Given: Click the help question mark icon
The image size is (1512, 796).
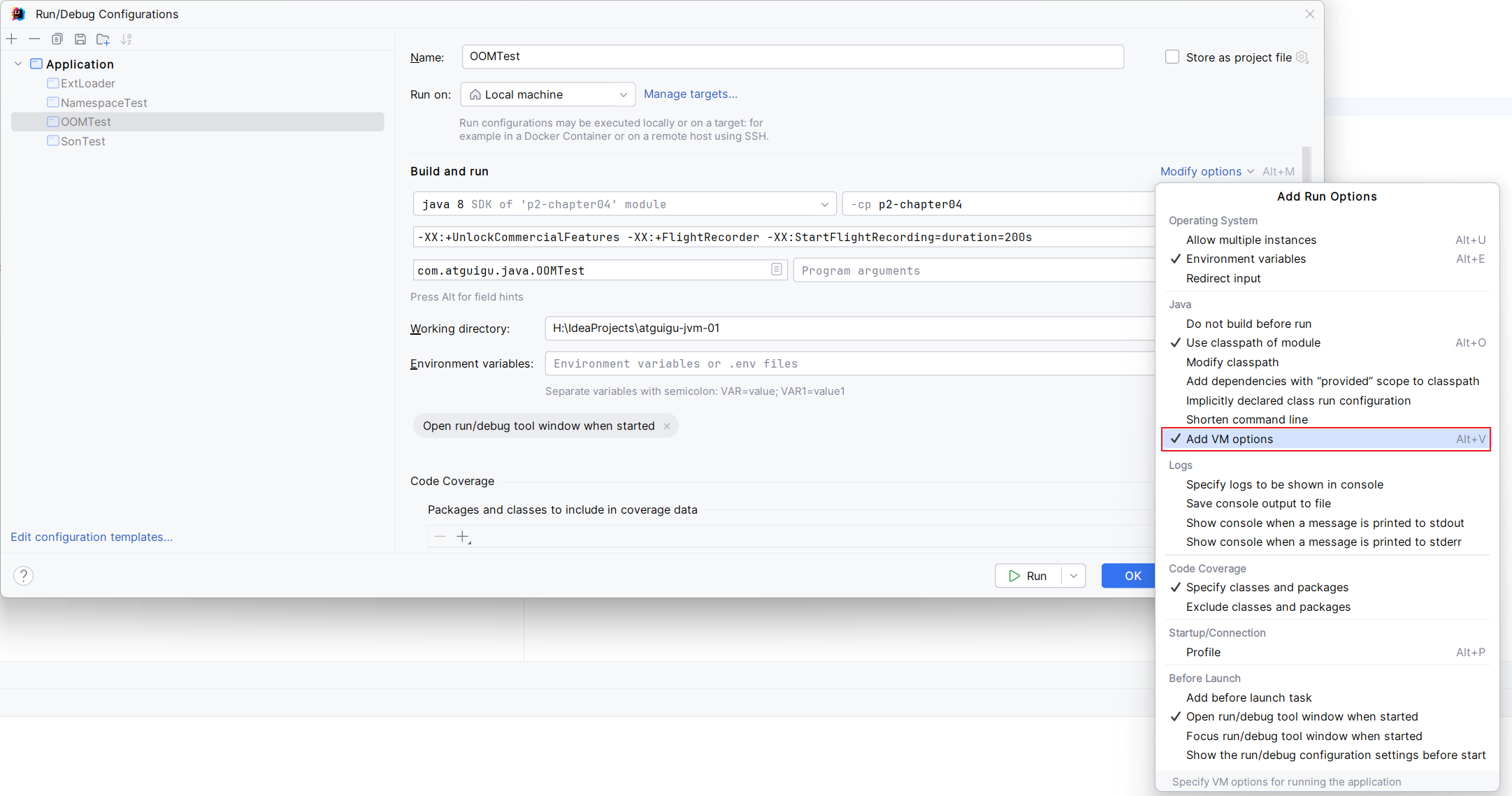Looking at the screenshot, I should [23, 575].
